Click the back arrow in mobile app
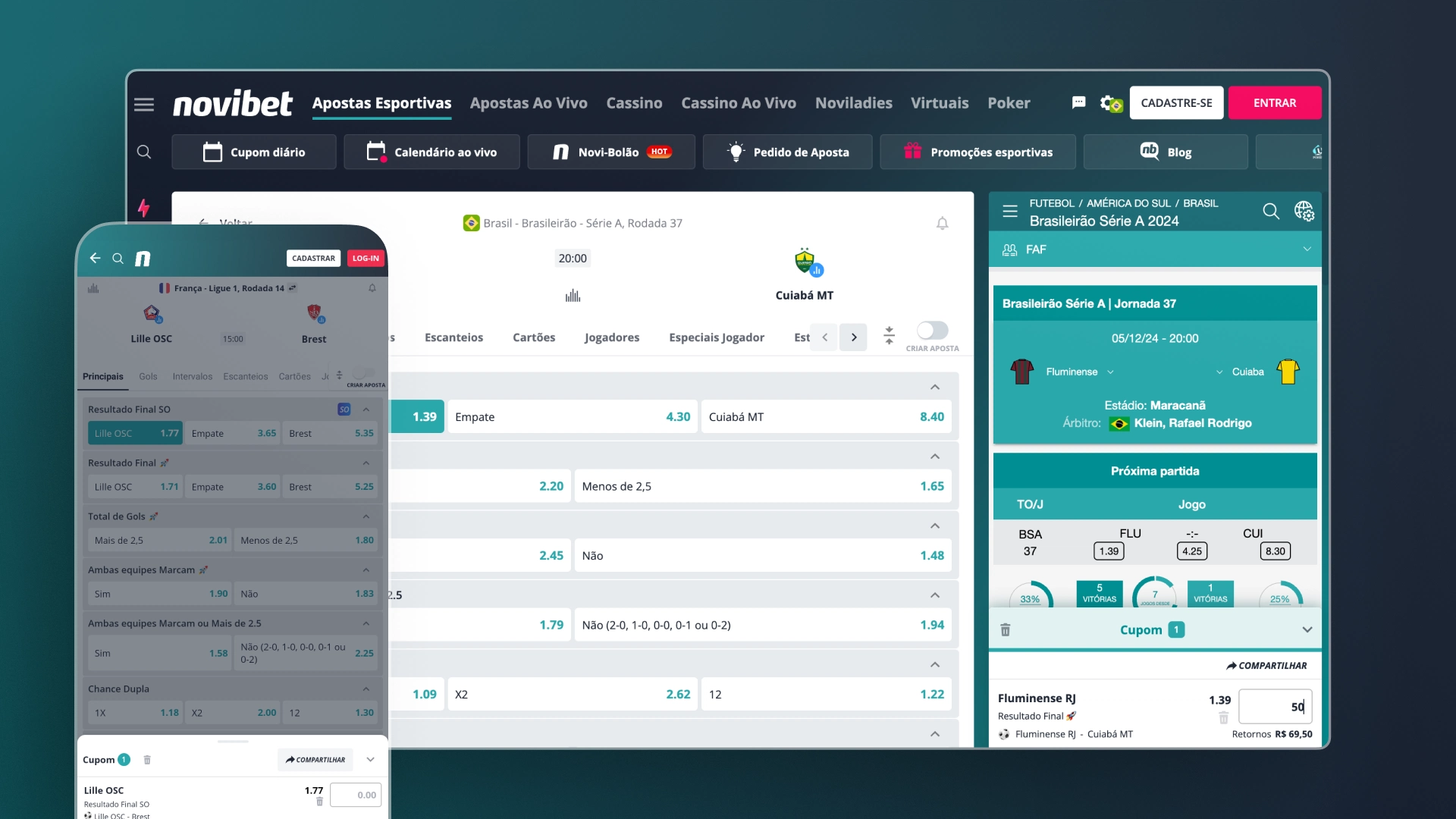1456x819 pixels. [x=95, y=258]
